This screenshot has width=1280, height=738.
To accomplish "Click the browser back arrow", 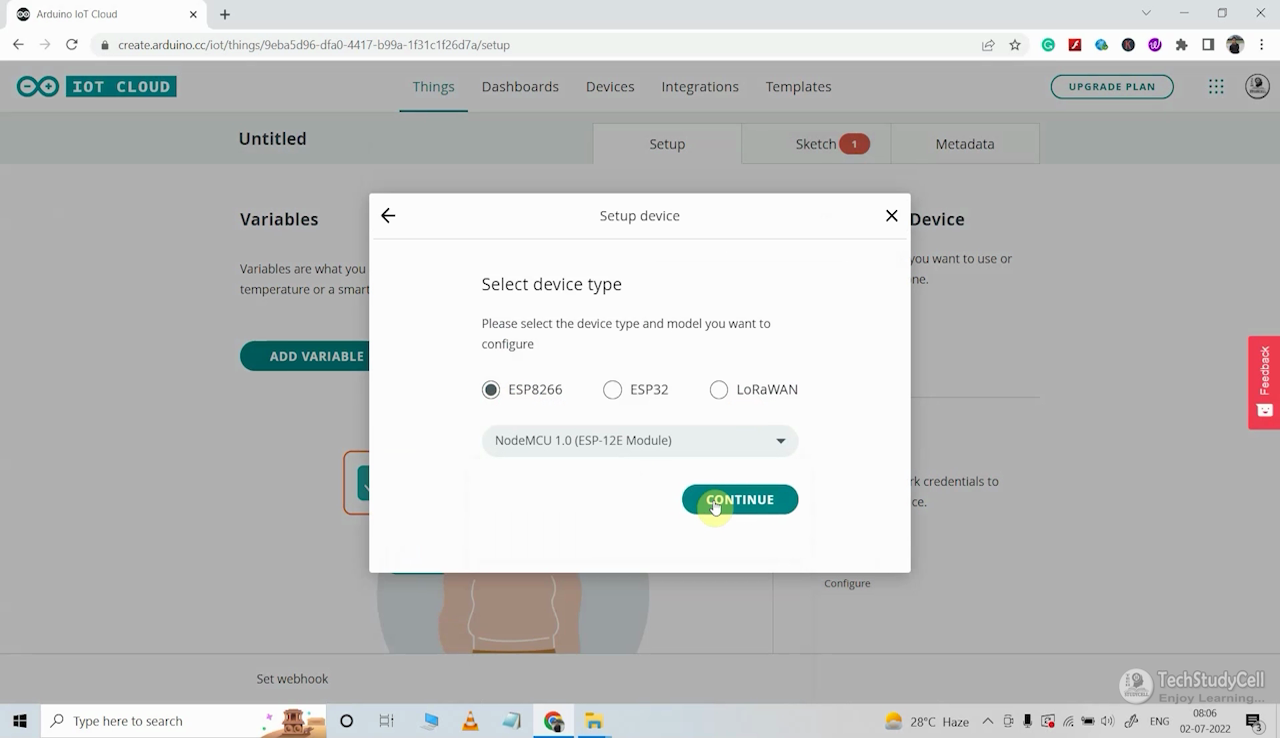I will [x=18, y=45].
